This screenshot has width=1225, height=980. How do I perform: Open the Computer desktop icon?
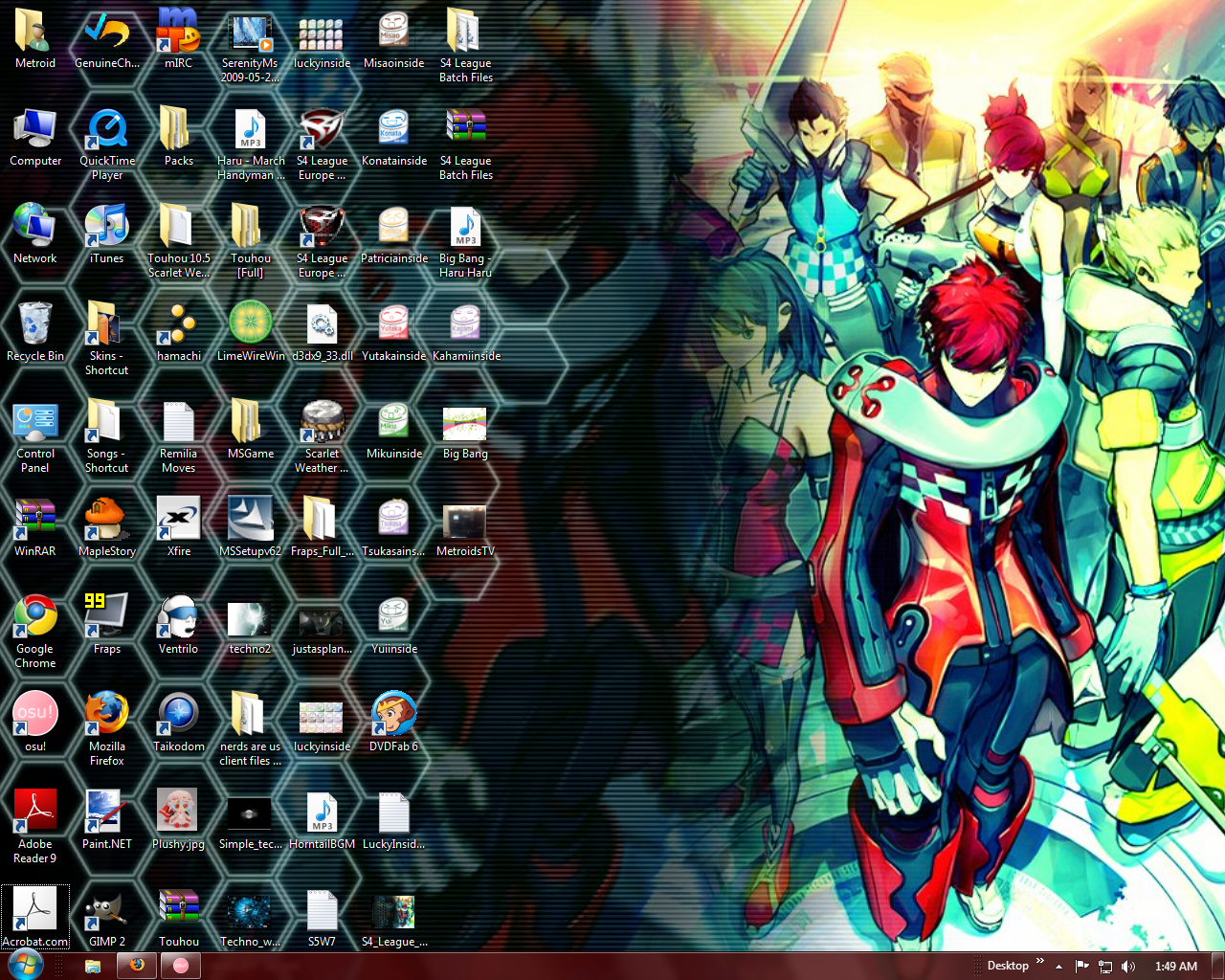point(35,137)
